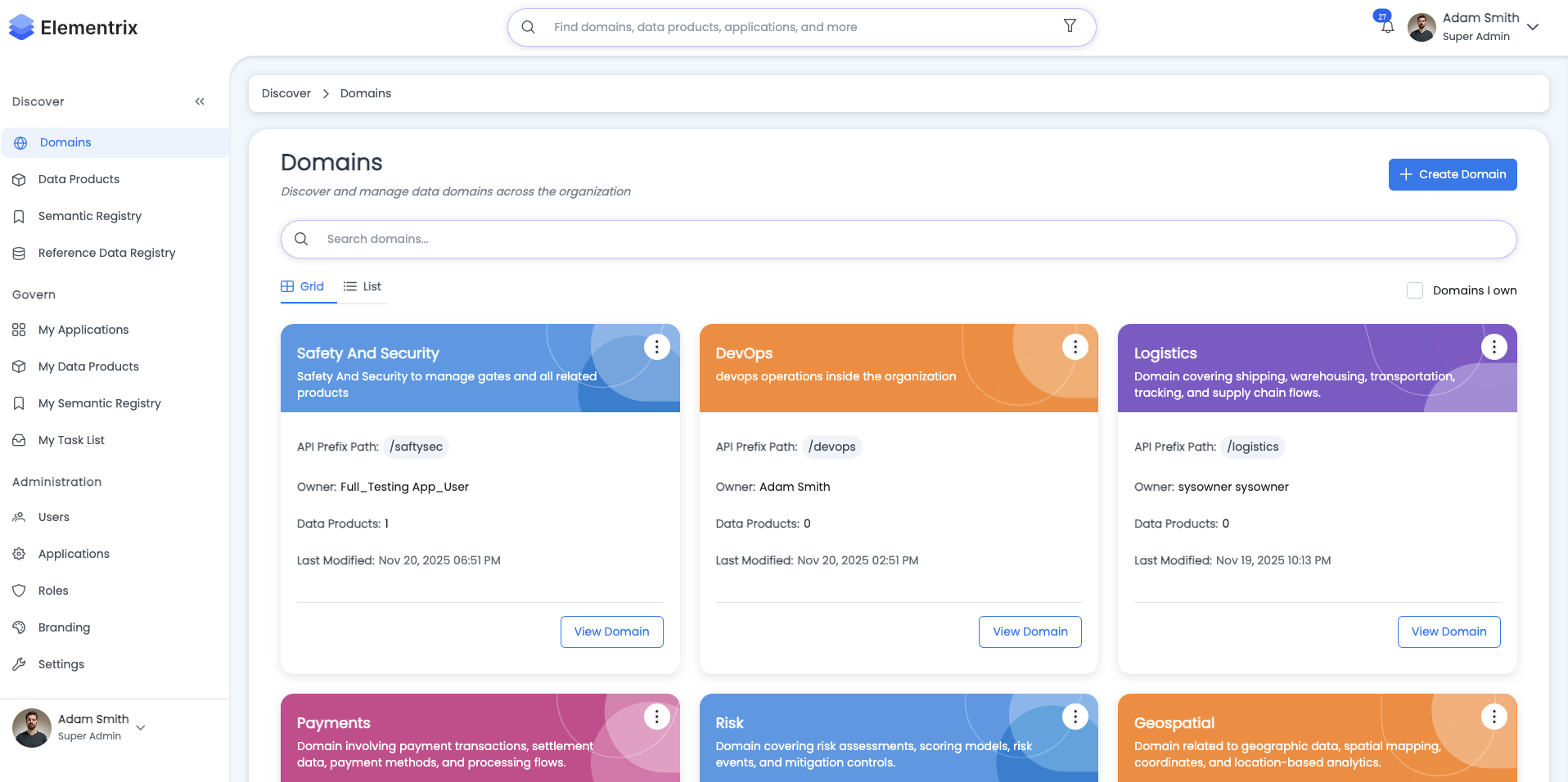Click the Data Products cube icon
The image size is (1568, 782).
[19, 179]
